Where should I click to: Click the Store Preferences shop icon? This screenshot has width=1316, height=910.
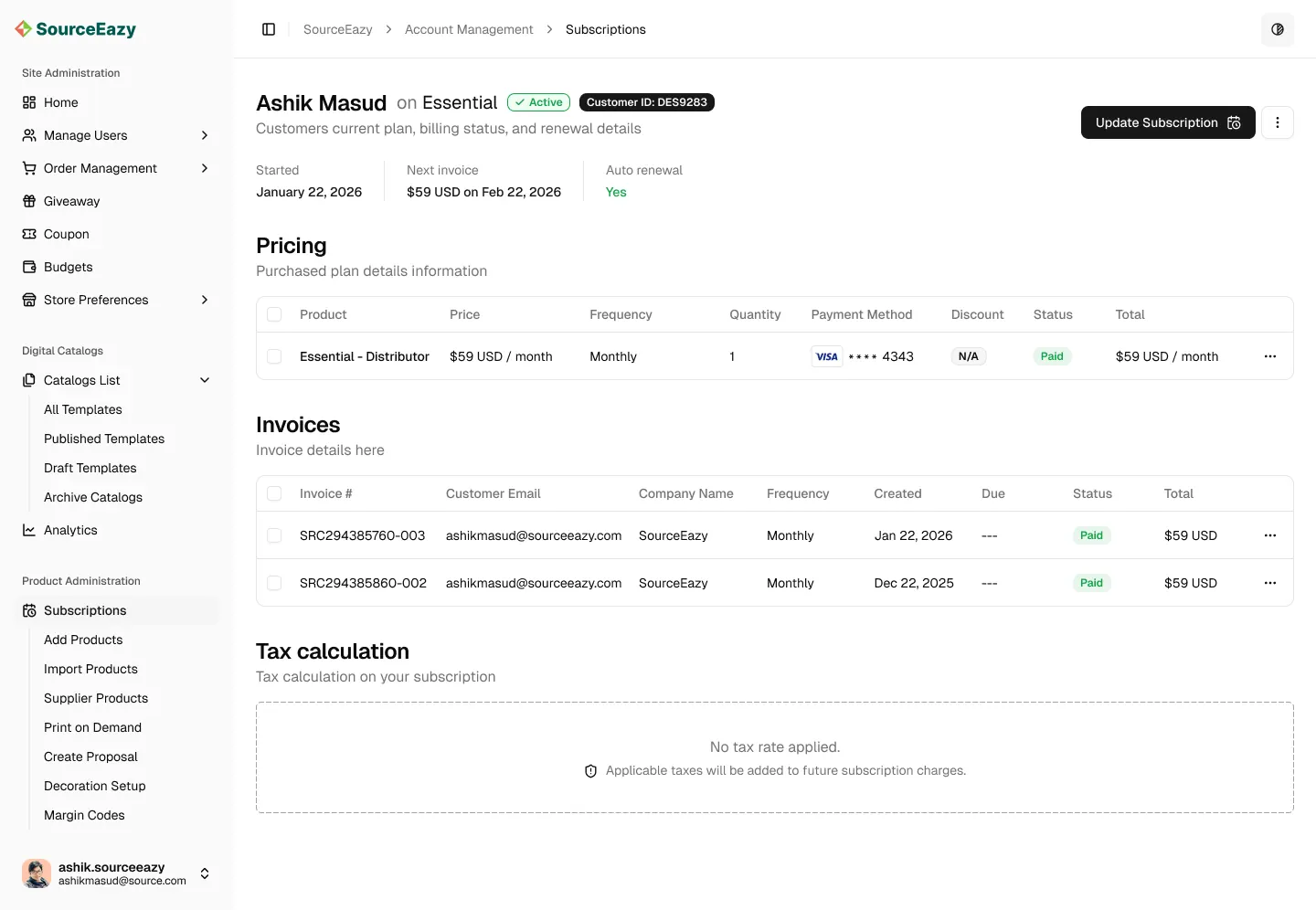click(29, 300)
